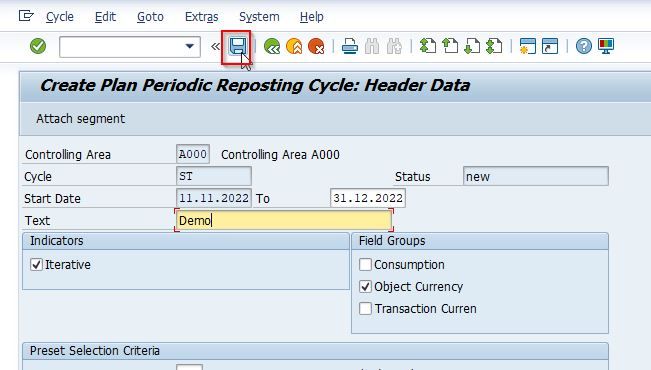Click the Cycle field containing ST
651x370 pixels.
[x=213, y=176]
